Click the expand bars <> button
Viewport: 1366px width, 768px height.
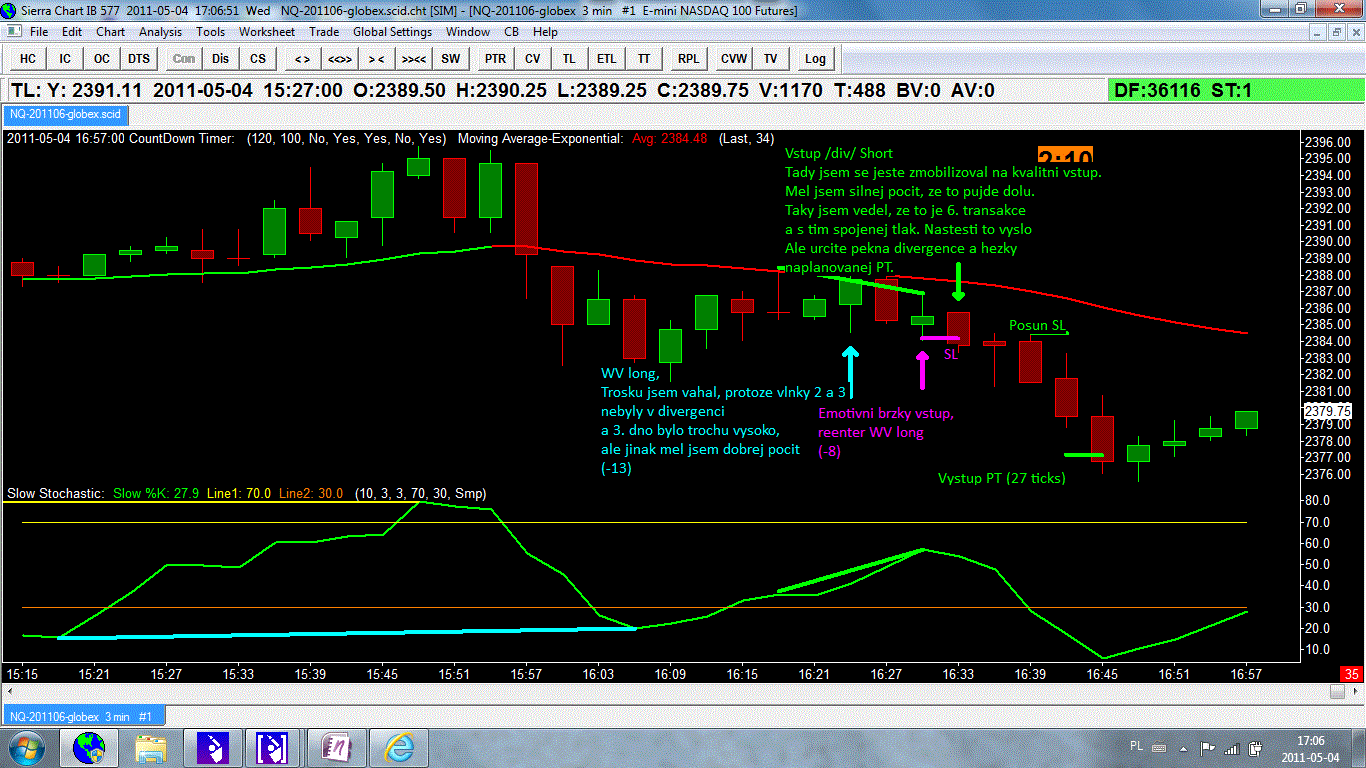(302, 59)
